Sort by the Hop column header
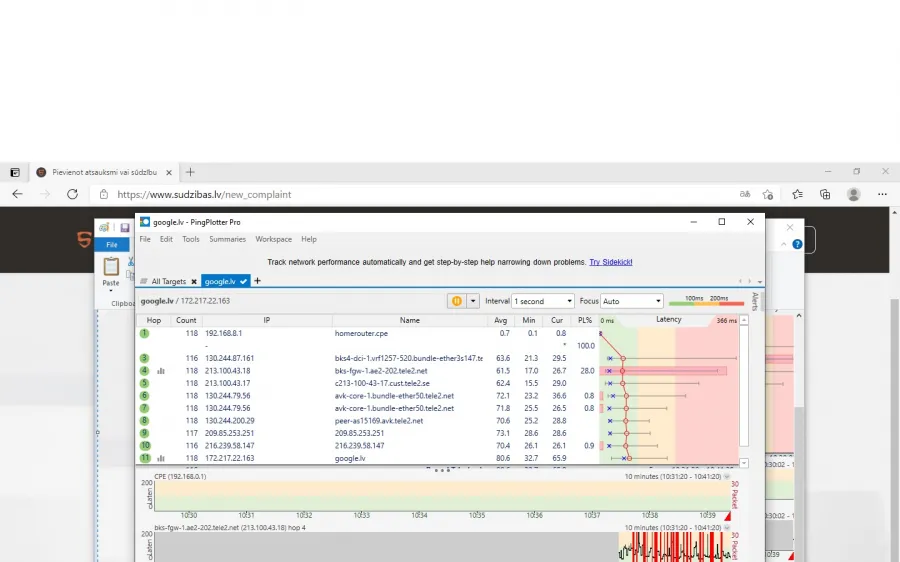 point(154,320)
